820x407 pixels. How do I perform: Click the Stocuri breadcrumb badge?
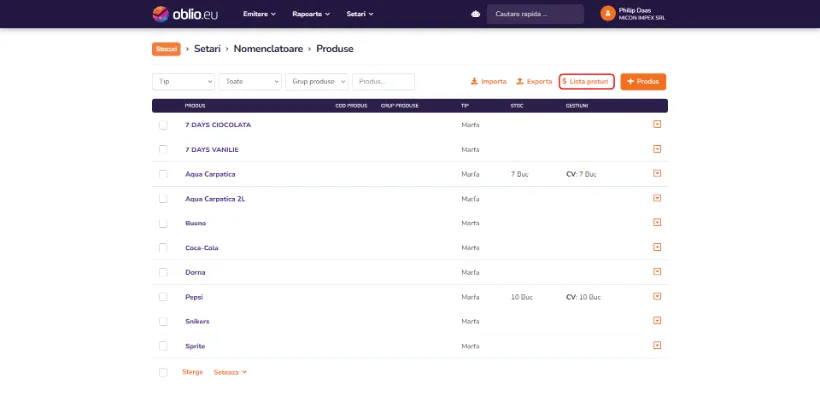166,49
